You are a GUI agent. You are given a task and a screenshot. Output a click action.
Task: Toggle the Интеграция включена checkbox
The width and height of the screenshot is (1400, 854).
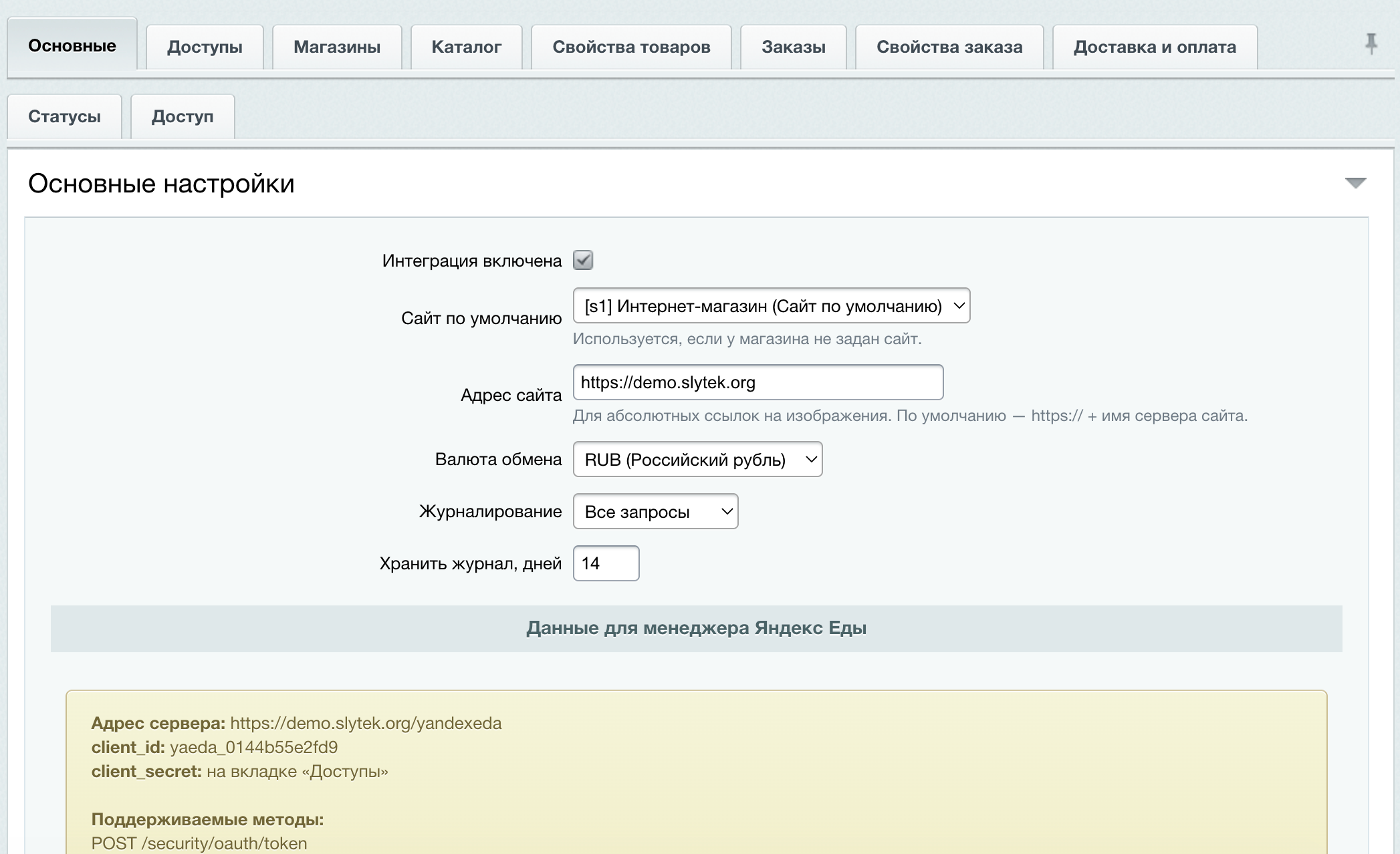[583, 260]
